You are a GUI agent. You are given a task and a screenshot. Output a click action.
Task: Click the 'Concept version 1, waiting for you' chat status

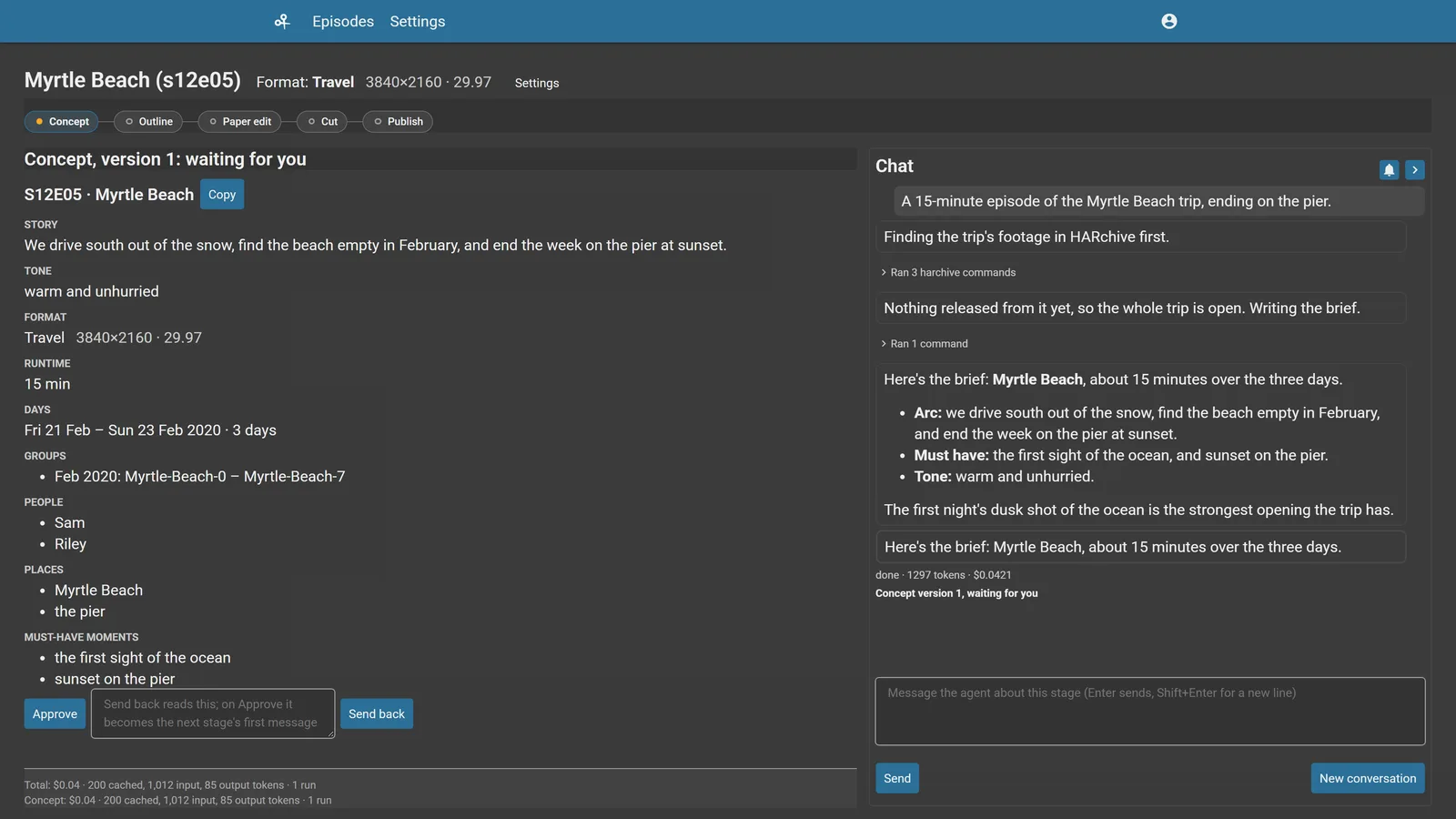click(956, 593)
